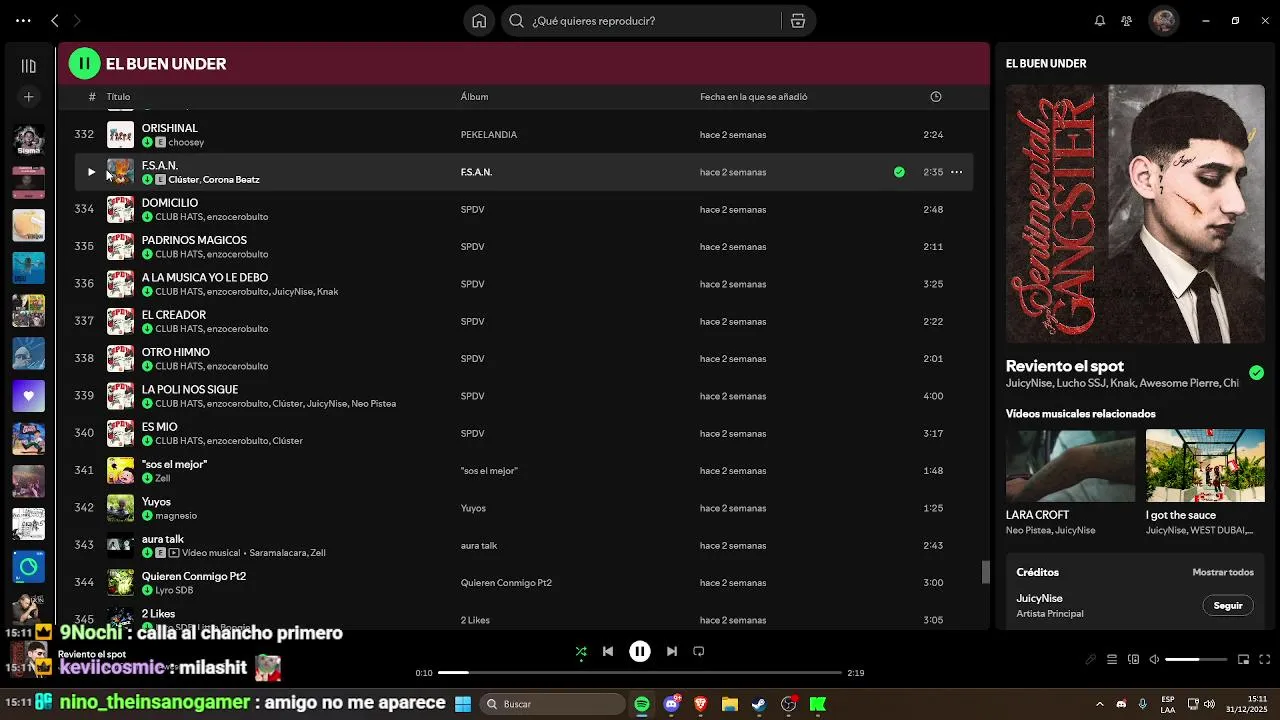Toggle shuffle mode
The width and height of the screenshot is (1280, 720).
pos(581,652)
